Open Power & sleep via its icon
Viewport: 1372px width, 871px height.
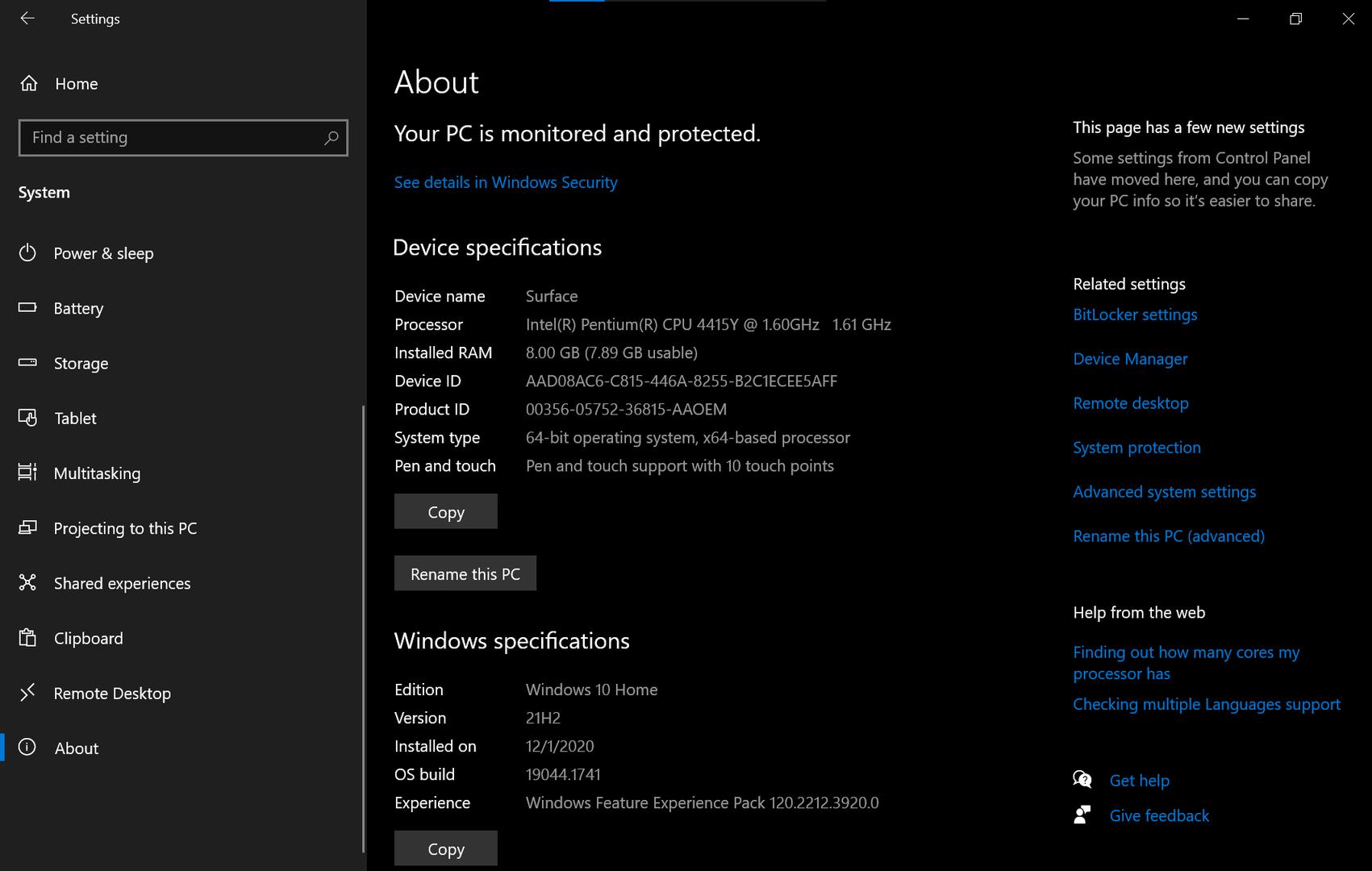tap(27, 253)
